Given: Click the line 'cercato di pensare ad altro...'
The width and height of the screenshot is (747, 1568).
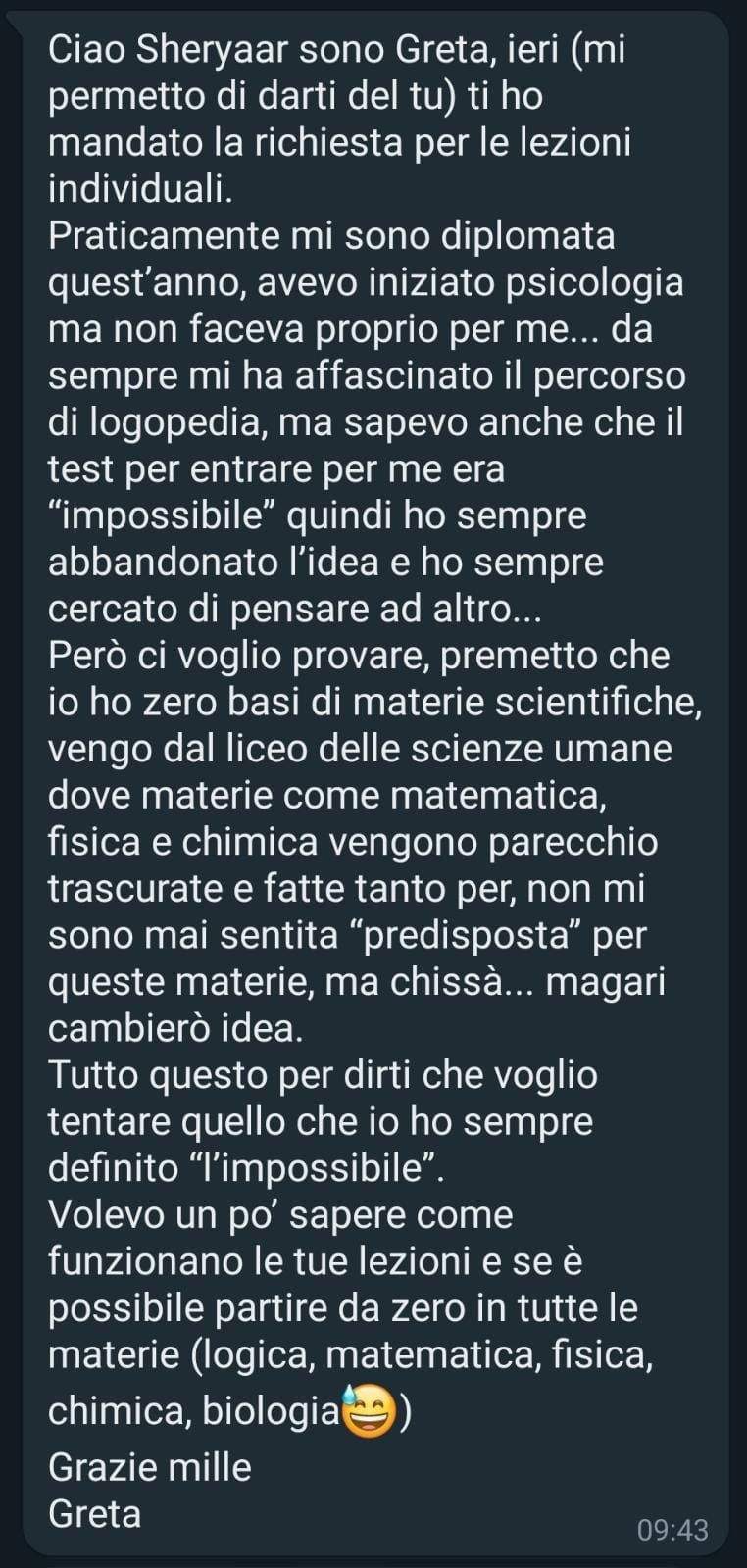Looking at the screenshot, I should coord(294,610).
